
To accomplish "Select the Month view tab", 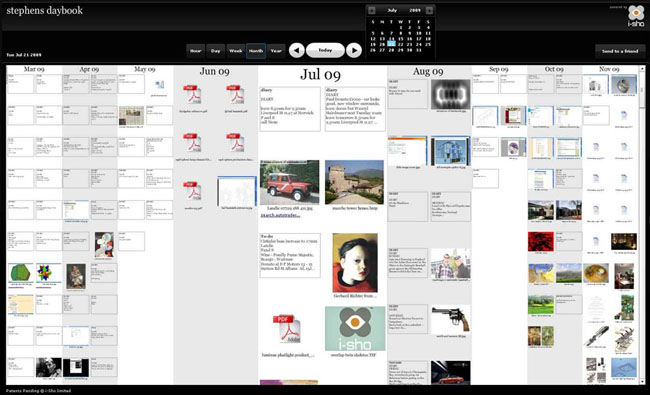I will (256, 51).
